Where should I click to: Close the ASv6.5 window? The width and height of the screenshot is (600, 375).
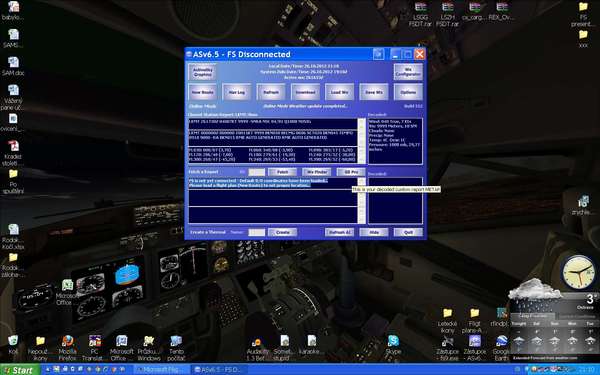point(420,54)
